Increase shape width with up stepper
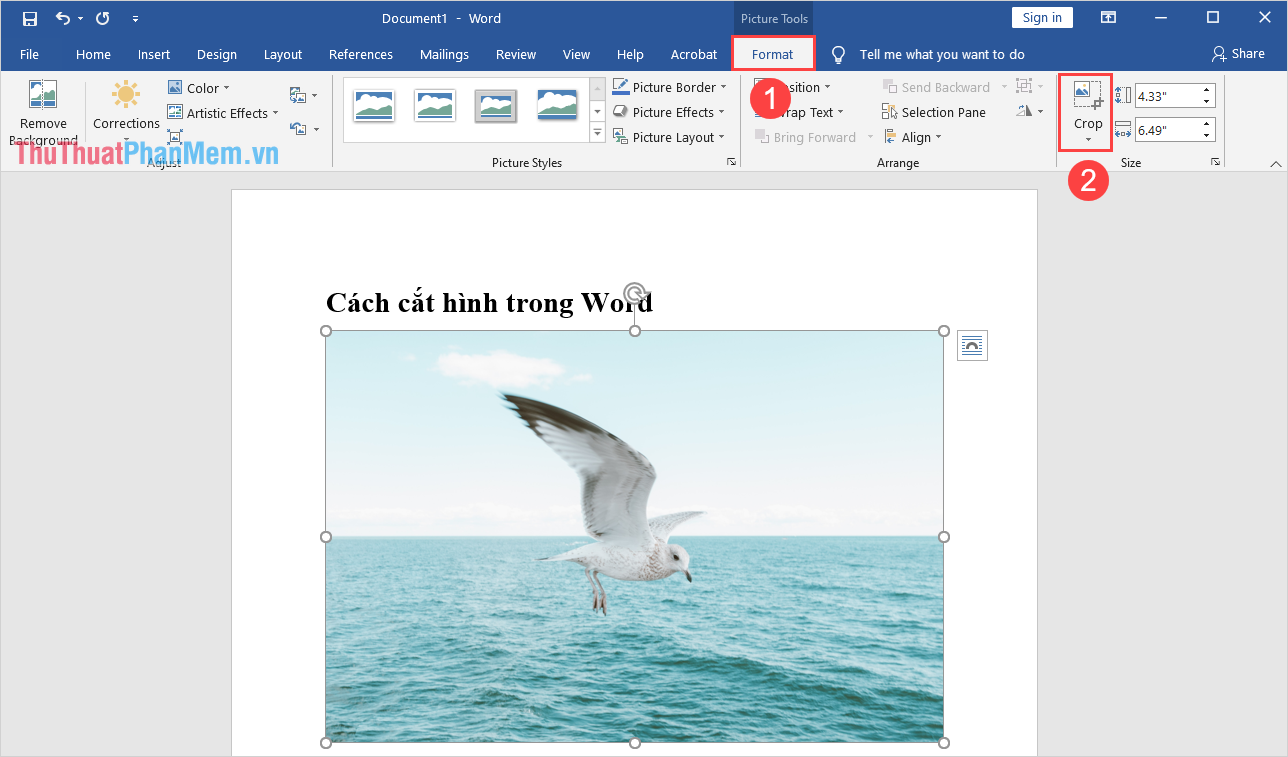This screenshot has width=1288, height=757. click(1207, 123)
